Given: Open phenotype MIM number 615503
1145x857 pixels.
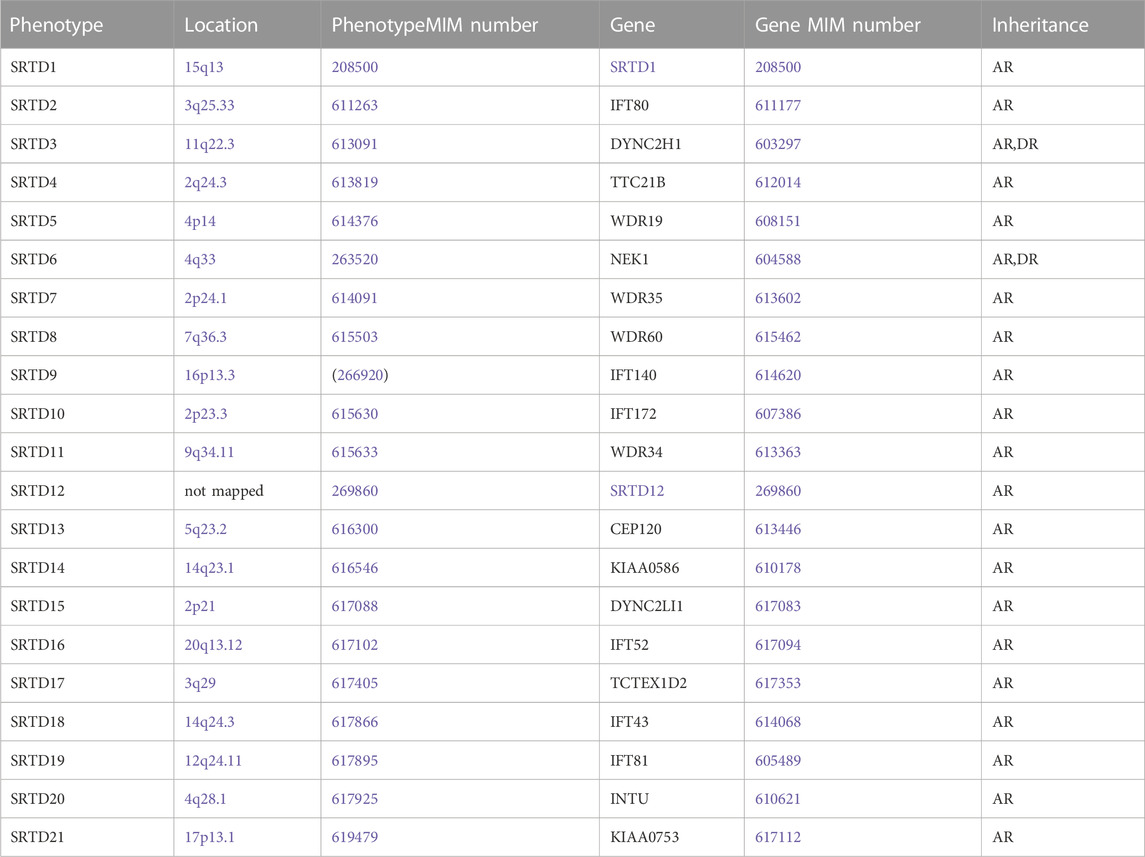Looking at the screenshot, I should pos(355,337).
